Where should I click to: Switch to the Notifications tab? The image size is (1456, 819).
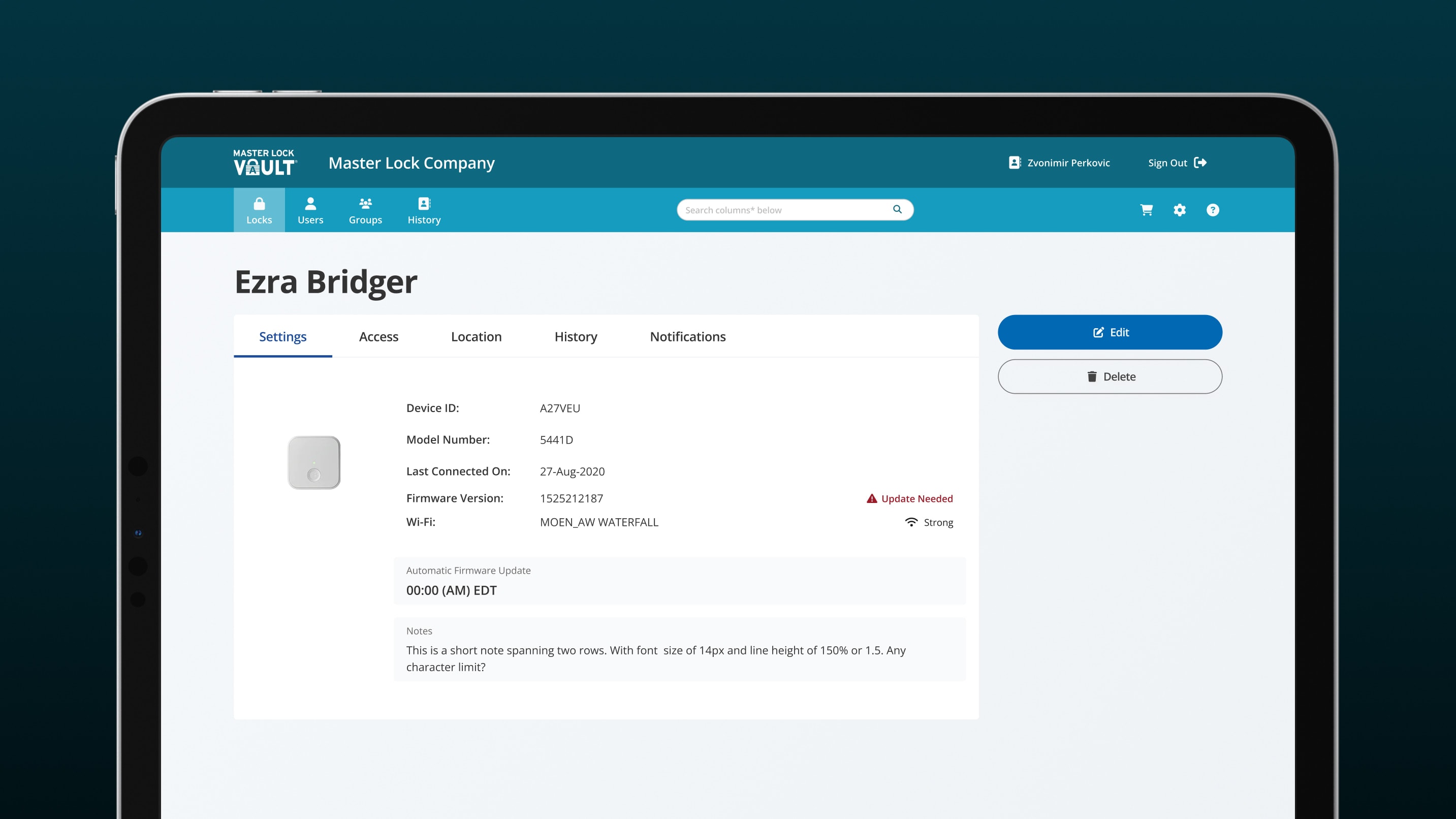pos(687,336)
